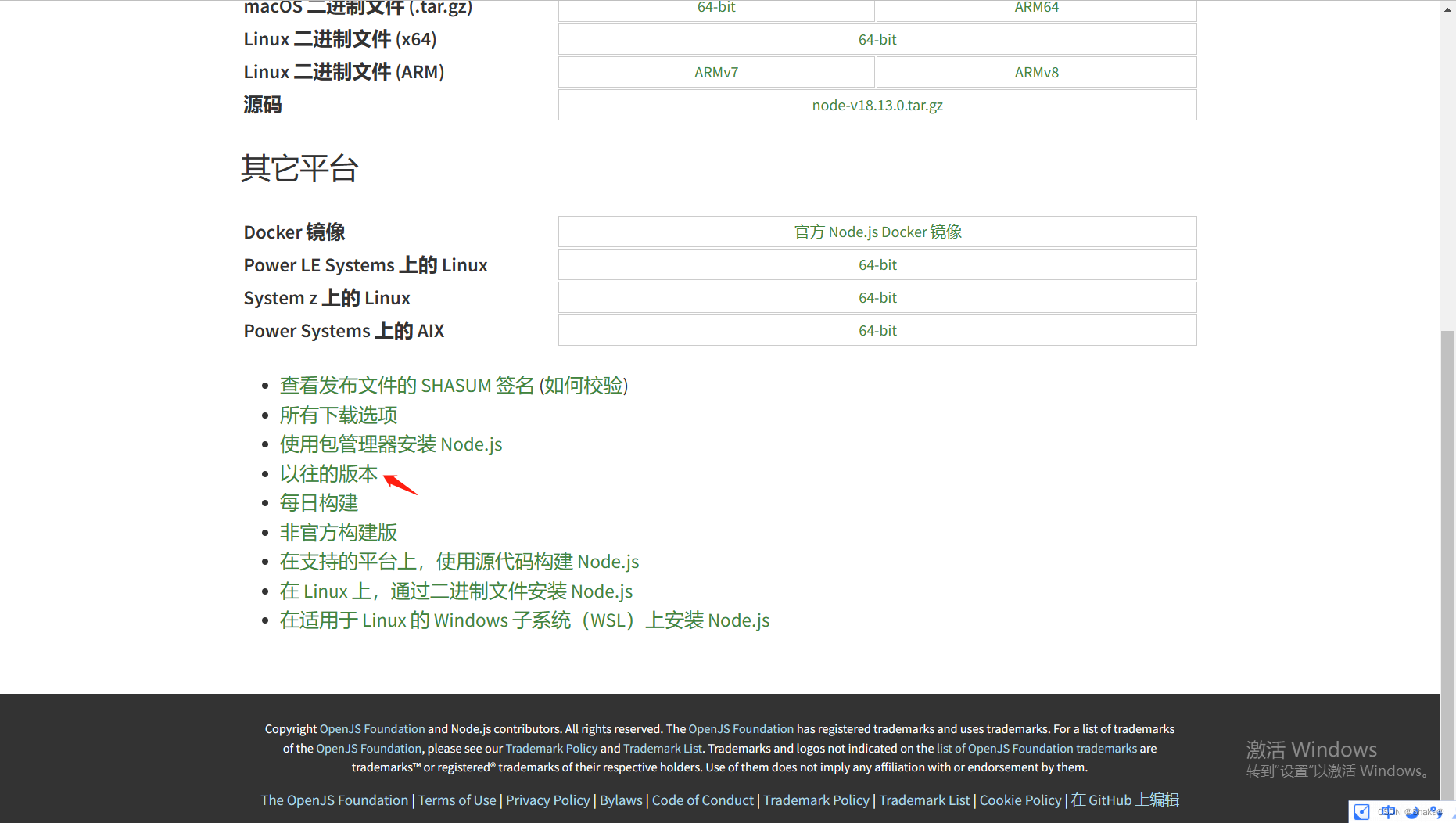Toggle the punctuation mode icon in IME toolbar
The width and height of the screenshot is (1456, 823).
coord(1436,811)
